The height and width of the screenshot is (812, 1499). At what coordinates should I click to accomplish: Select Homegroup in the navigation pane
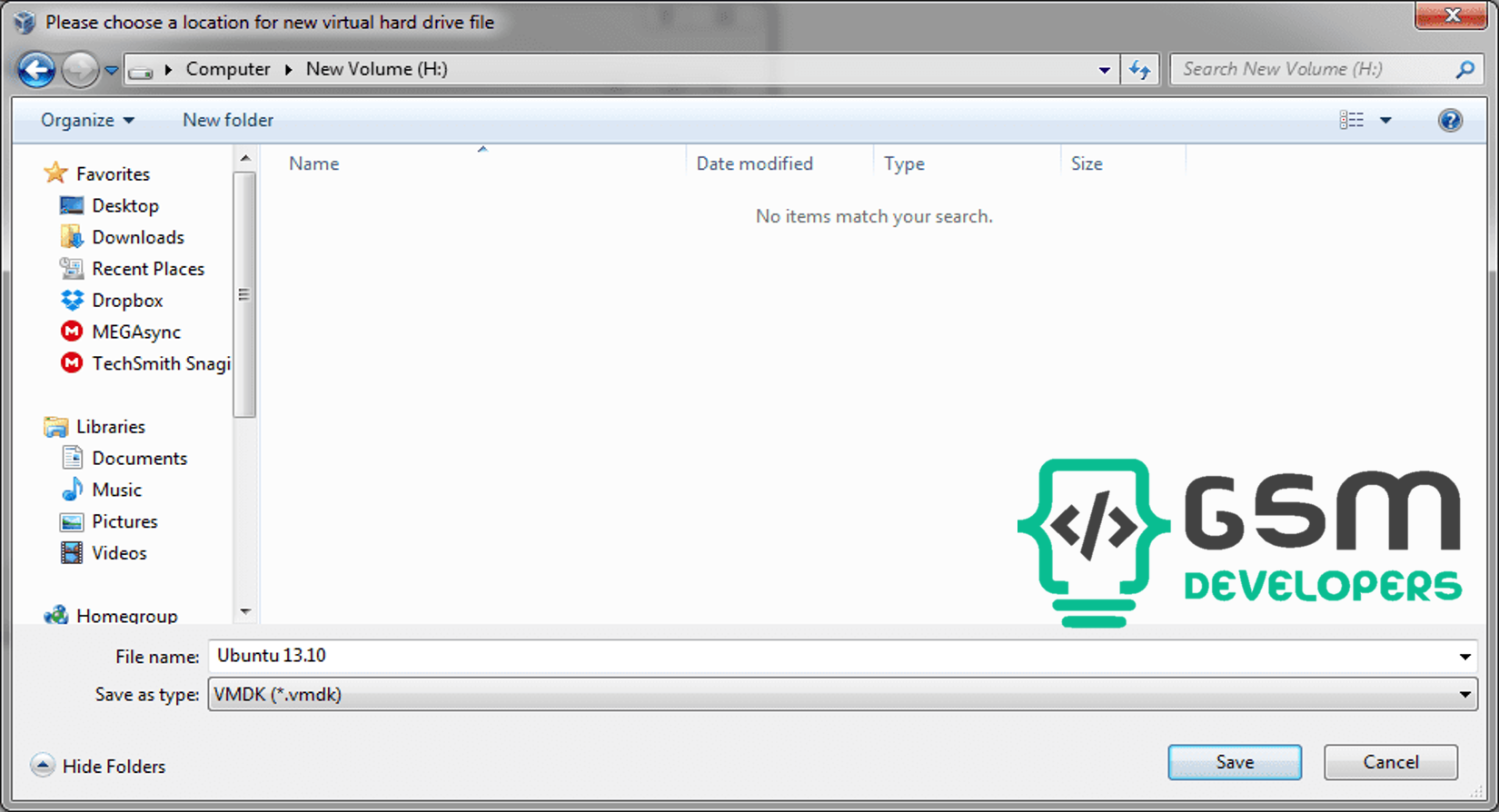click(x=127, y=616)
